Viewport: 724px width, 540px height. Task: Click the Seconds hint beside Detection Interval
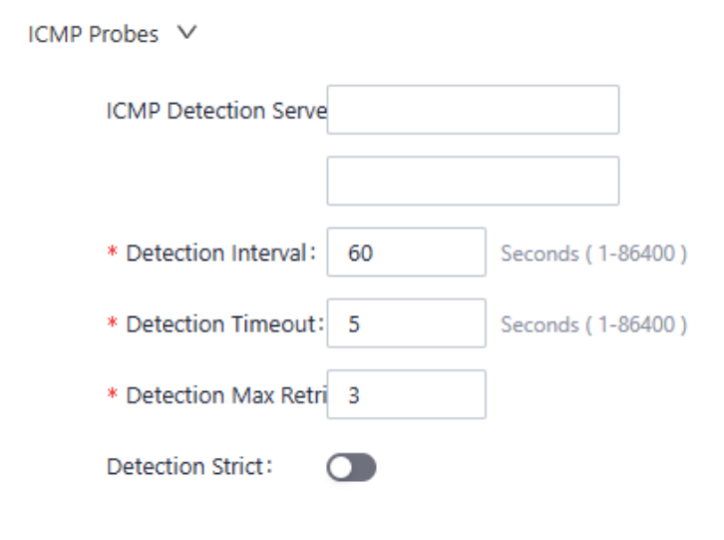point(593,254)
